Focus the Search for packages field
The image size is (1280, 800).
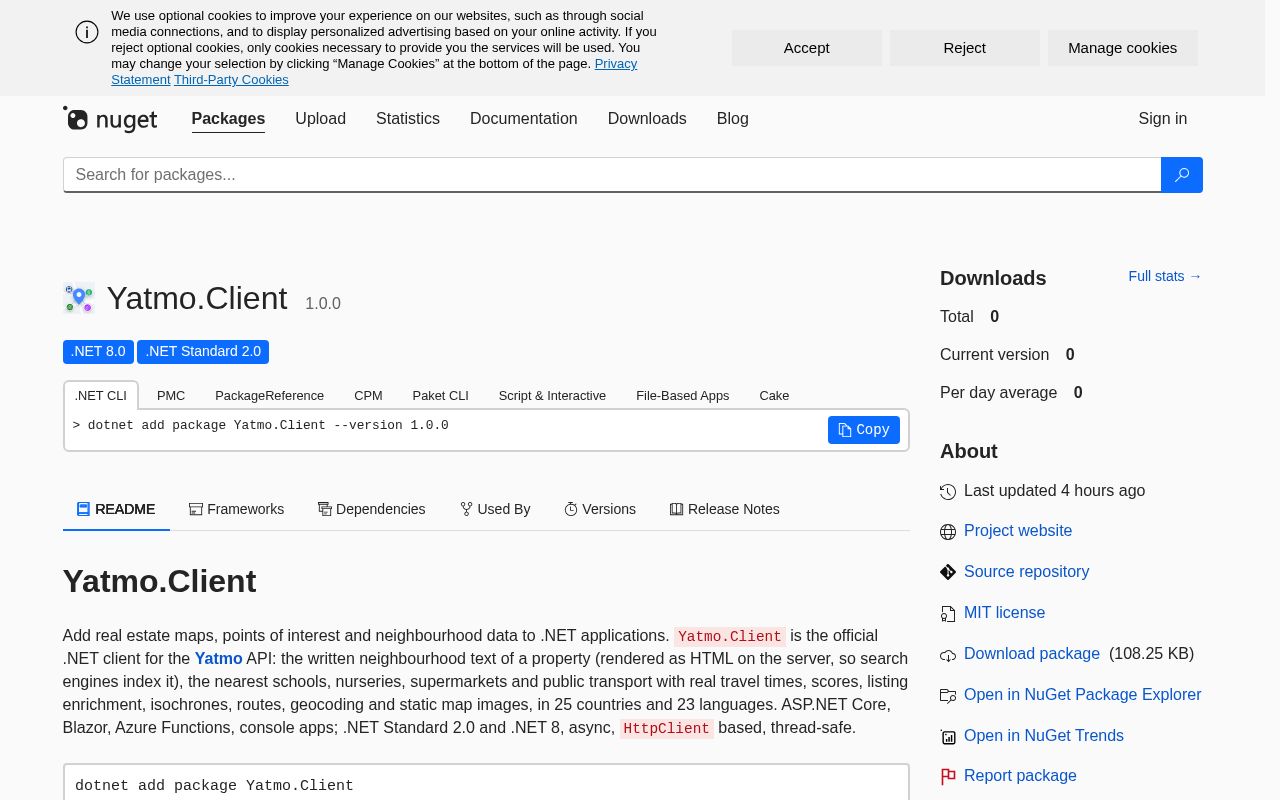[x=612, y=175]
